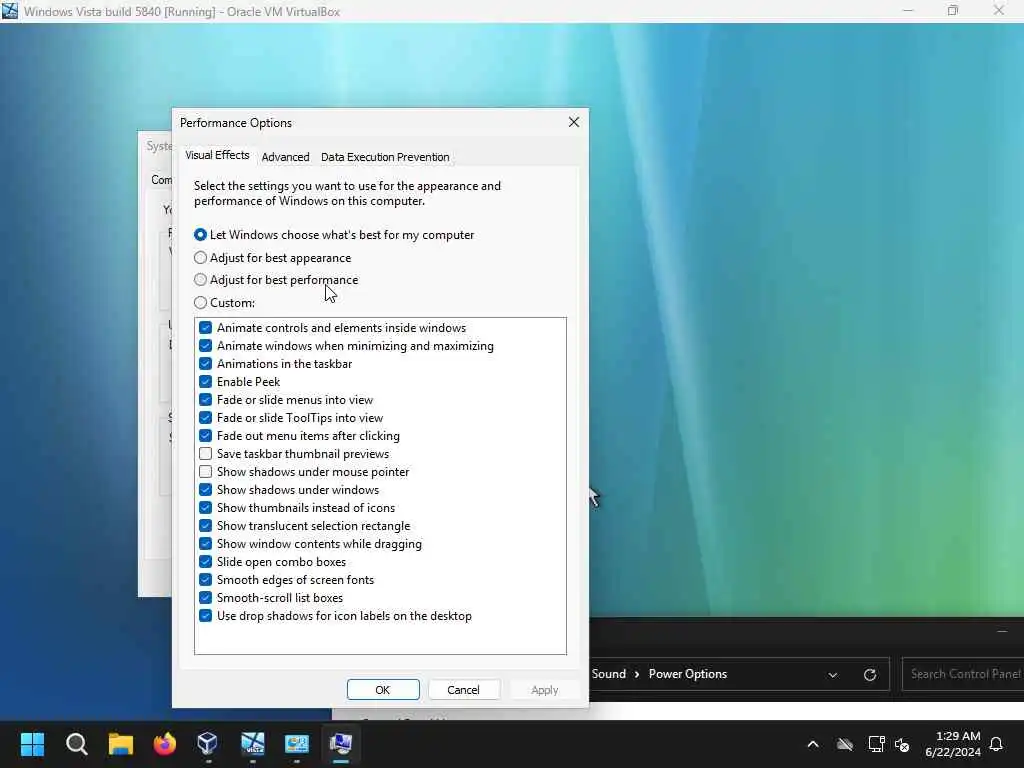This screenshot has width=1024, height=768.
Task: Open the Windows Start menu
Action: 32,744
